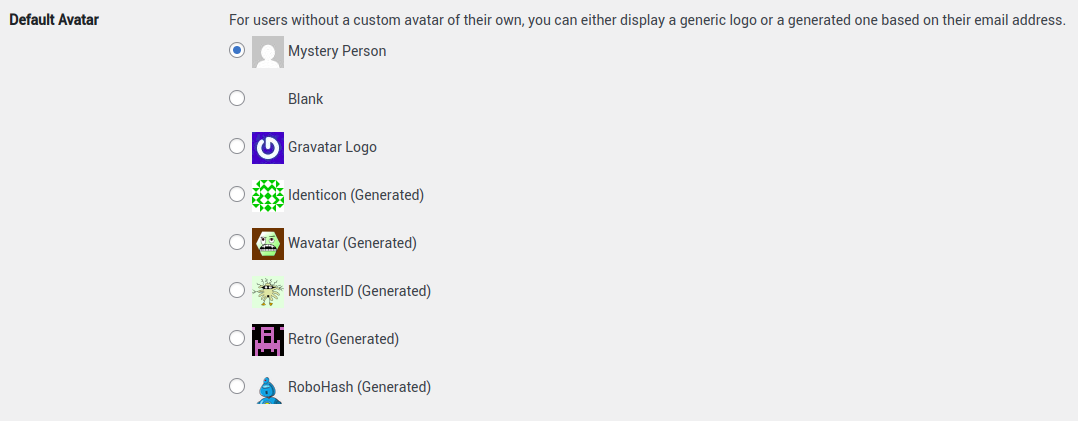
Task: Click the green Identicon avatar image
Action: coord(268,196)
